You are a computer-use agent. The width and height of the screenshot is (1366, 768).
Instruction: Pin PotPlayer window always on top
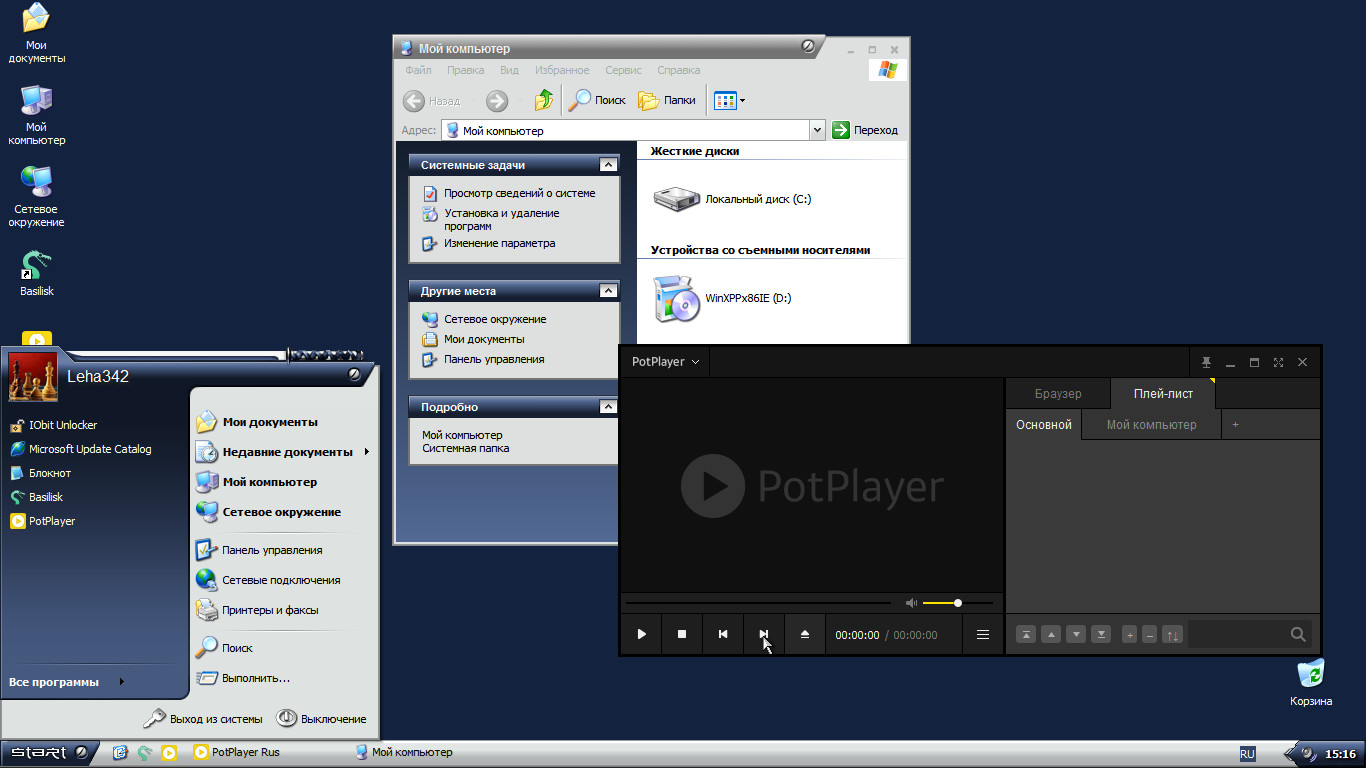pyautogui.click(x=1206, y=362)
